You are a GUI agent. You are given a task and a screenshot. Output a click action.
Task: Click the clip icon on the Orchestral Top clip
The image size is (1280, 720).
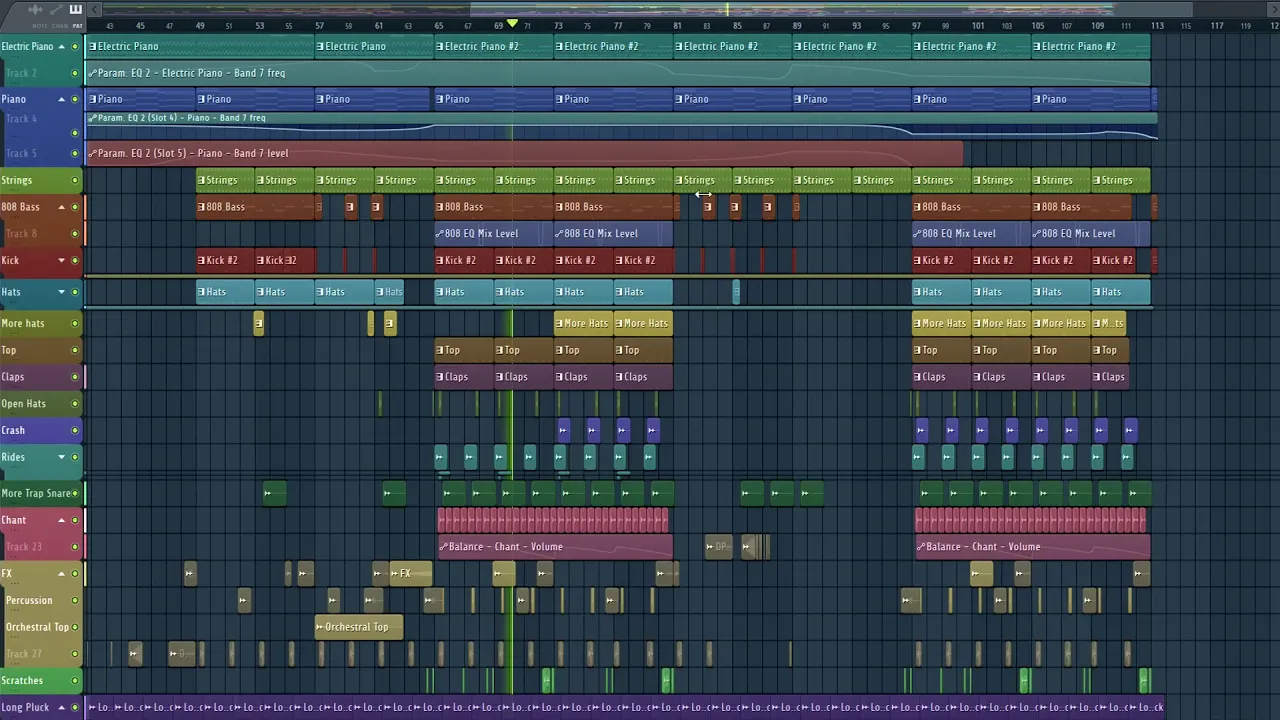click(322, 627)
